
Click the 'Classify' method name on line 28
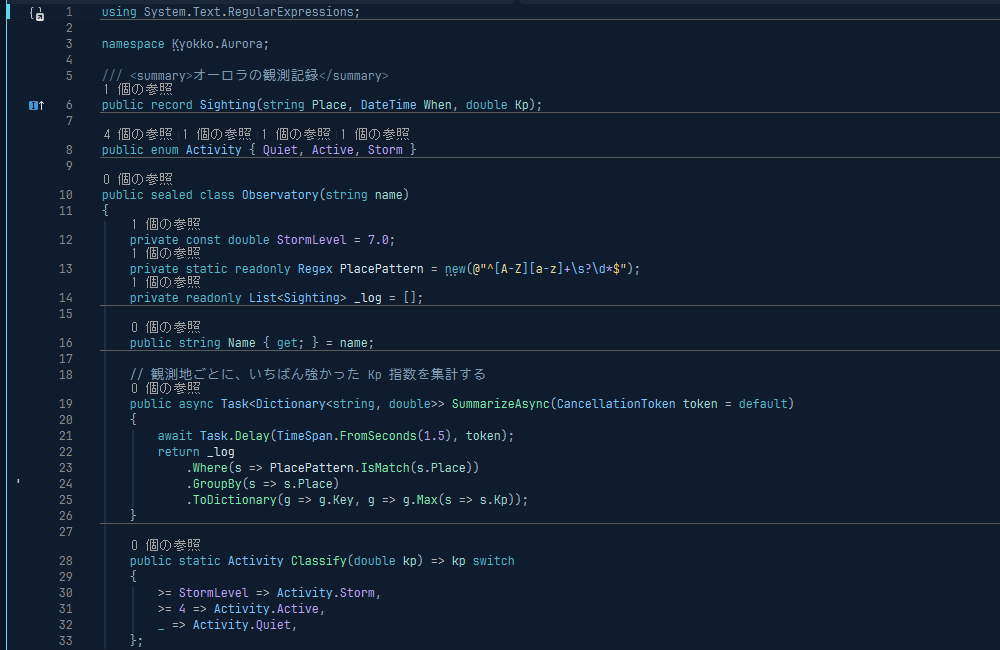click(x=318, y=561)
